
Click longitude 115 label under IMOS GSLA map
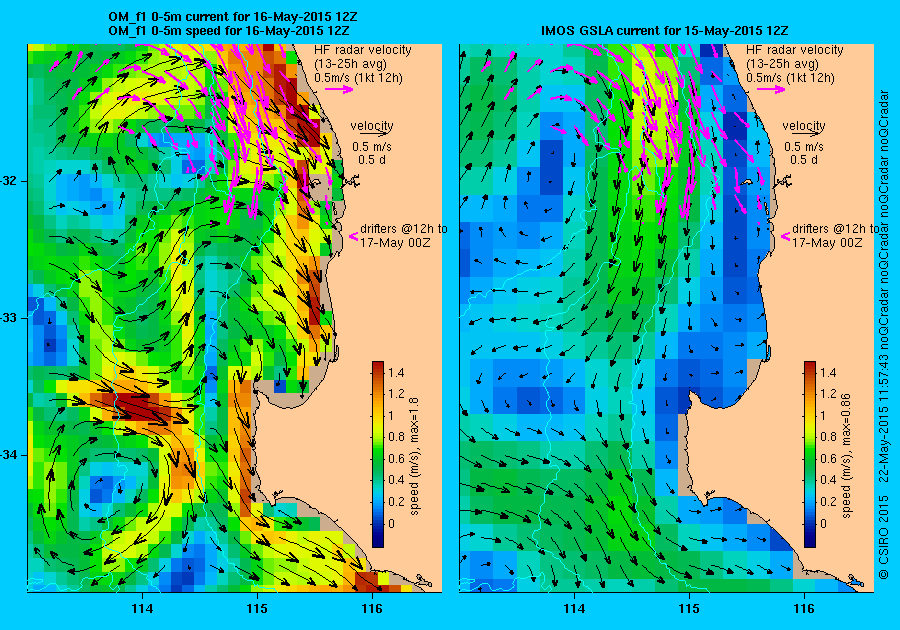(x=689, y=609)
